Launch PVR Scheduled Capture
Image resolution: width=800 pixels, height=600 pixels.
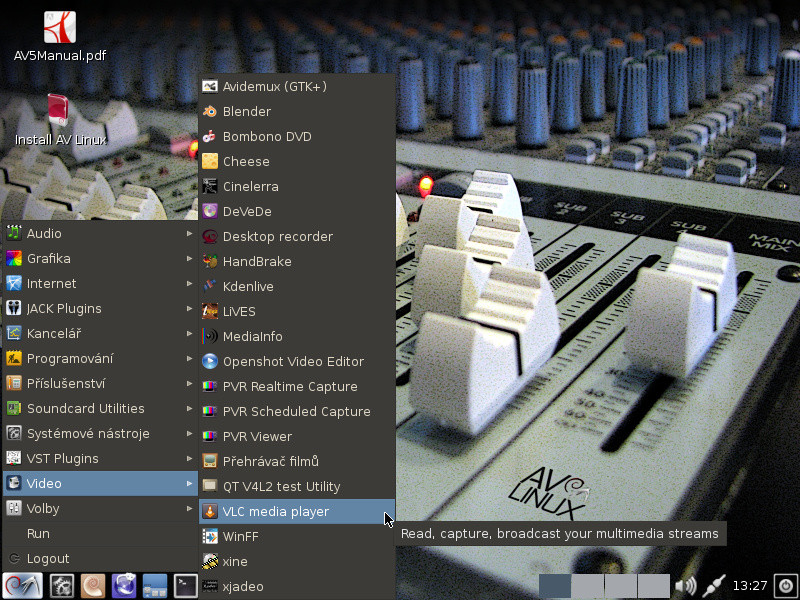click(297, 411)
